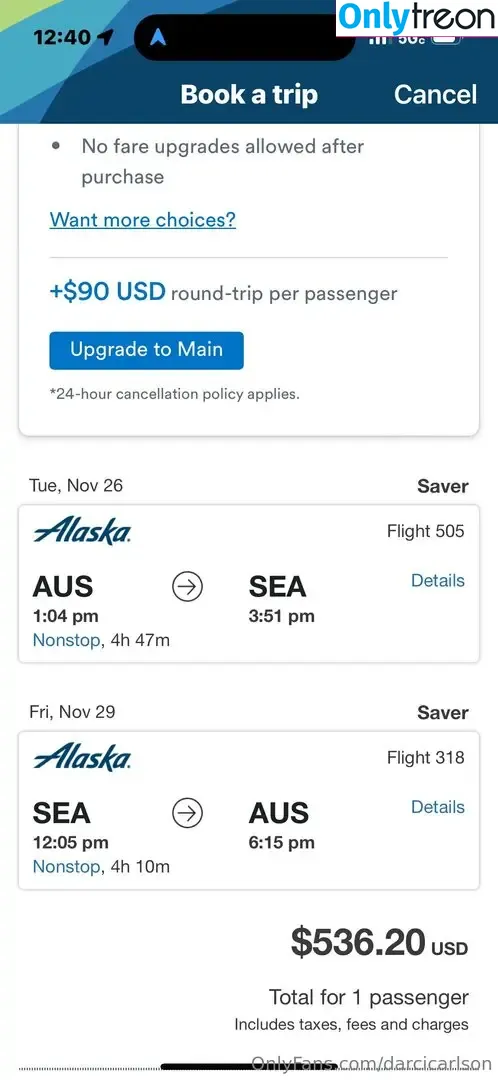This screenshot has height=1080, width=498.
Task: Click Upgrade to Main button
Action: 146,350
